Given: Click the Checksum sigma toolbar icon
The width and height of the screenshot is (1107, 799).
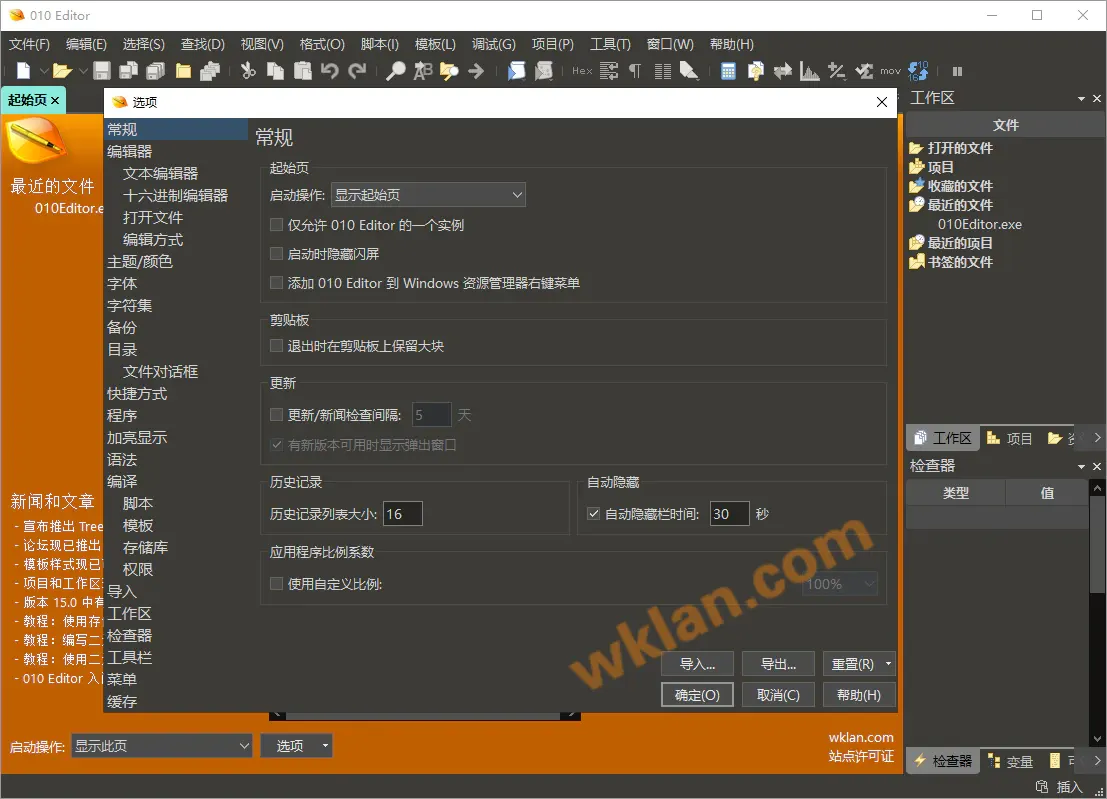Looking at the screenshot, I should coord(863,71).
